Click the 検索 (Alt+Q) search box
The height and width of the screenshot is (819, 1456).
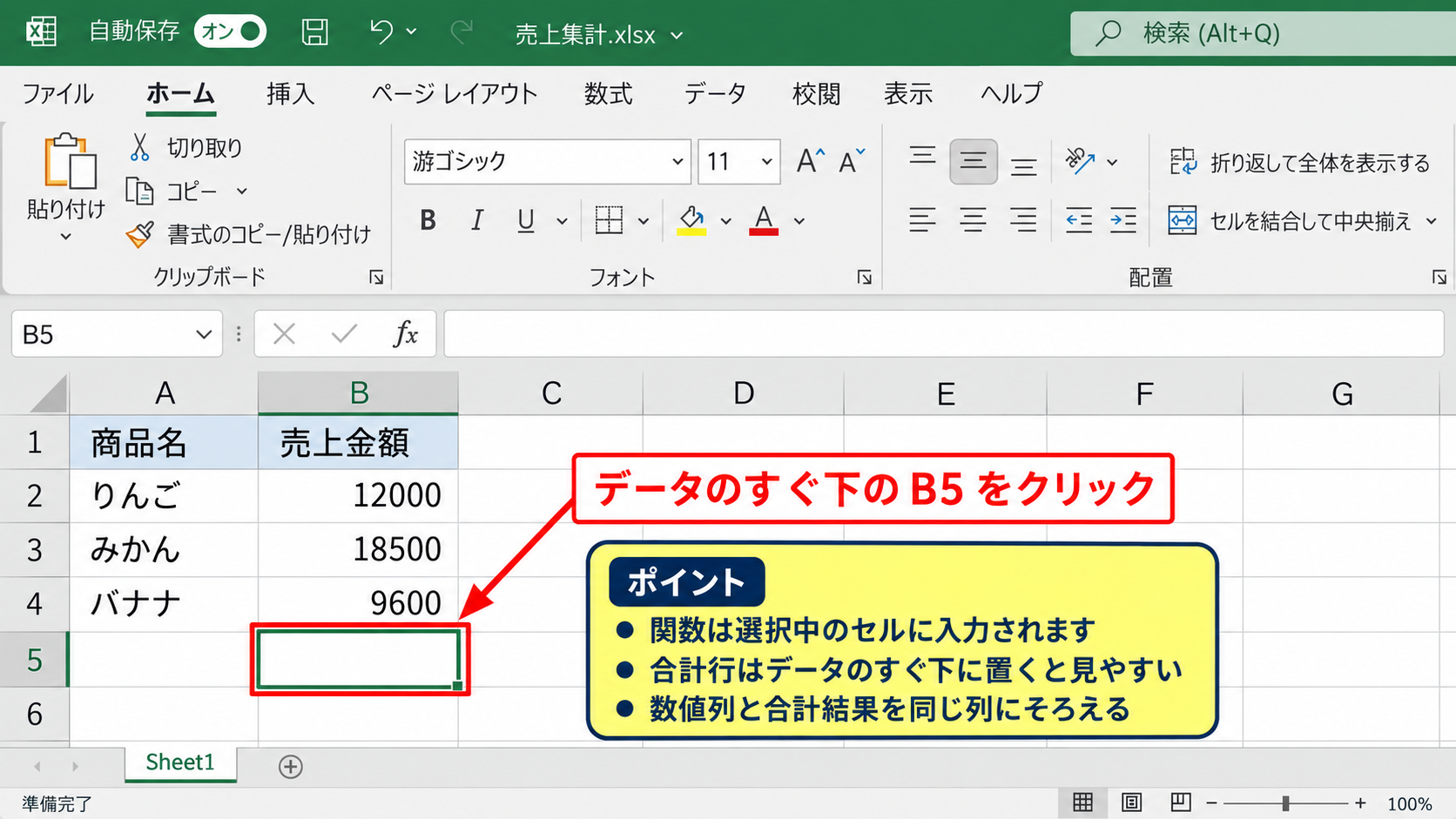click(1263, 33)
